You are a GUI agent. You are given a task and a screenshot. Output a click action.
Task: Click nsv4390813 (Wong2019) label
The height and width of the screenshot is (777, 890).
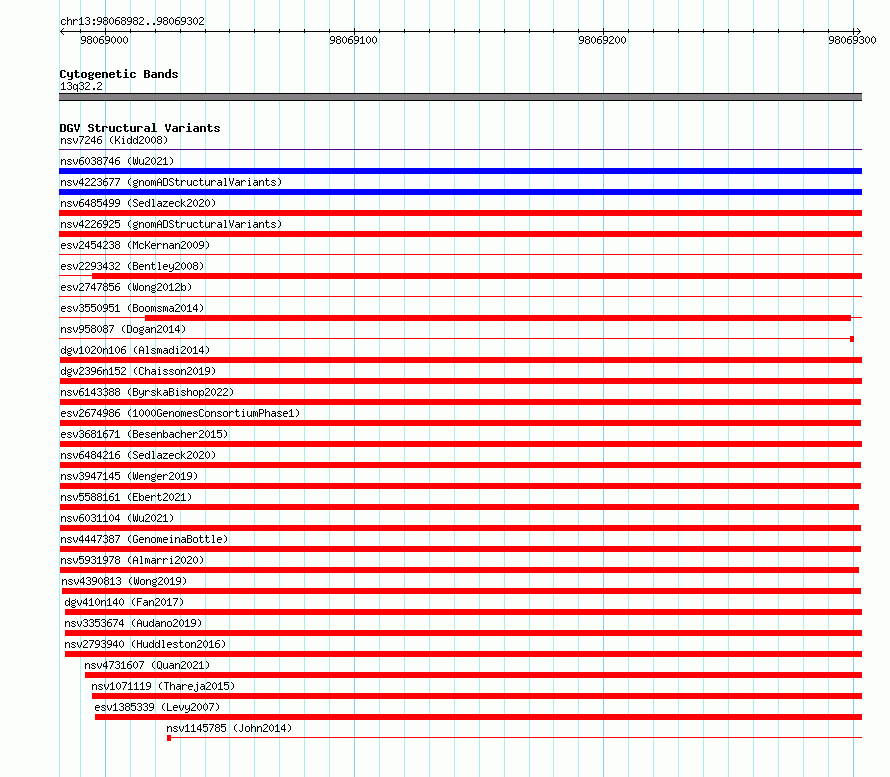(124, 581)
